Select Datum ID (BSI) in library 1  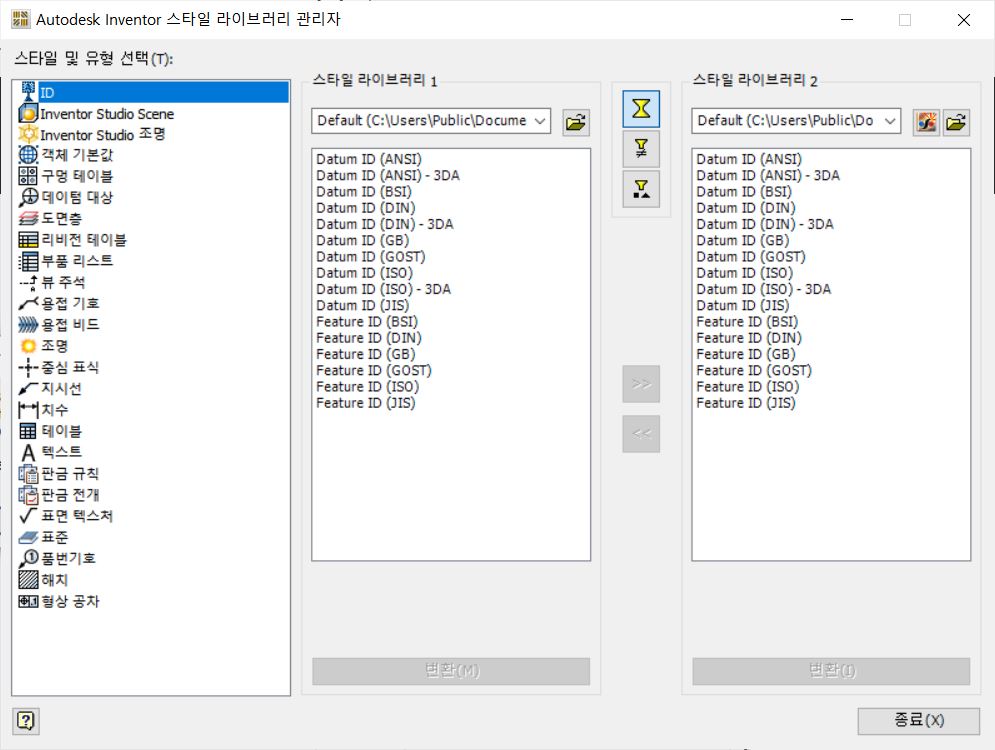(x=364, y=192)
